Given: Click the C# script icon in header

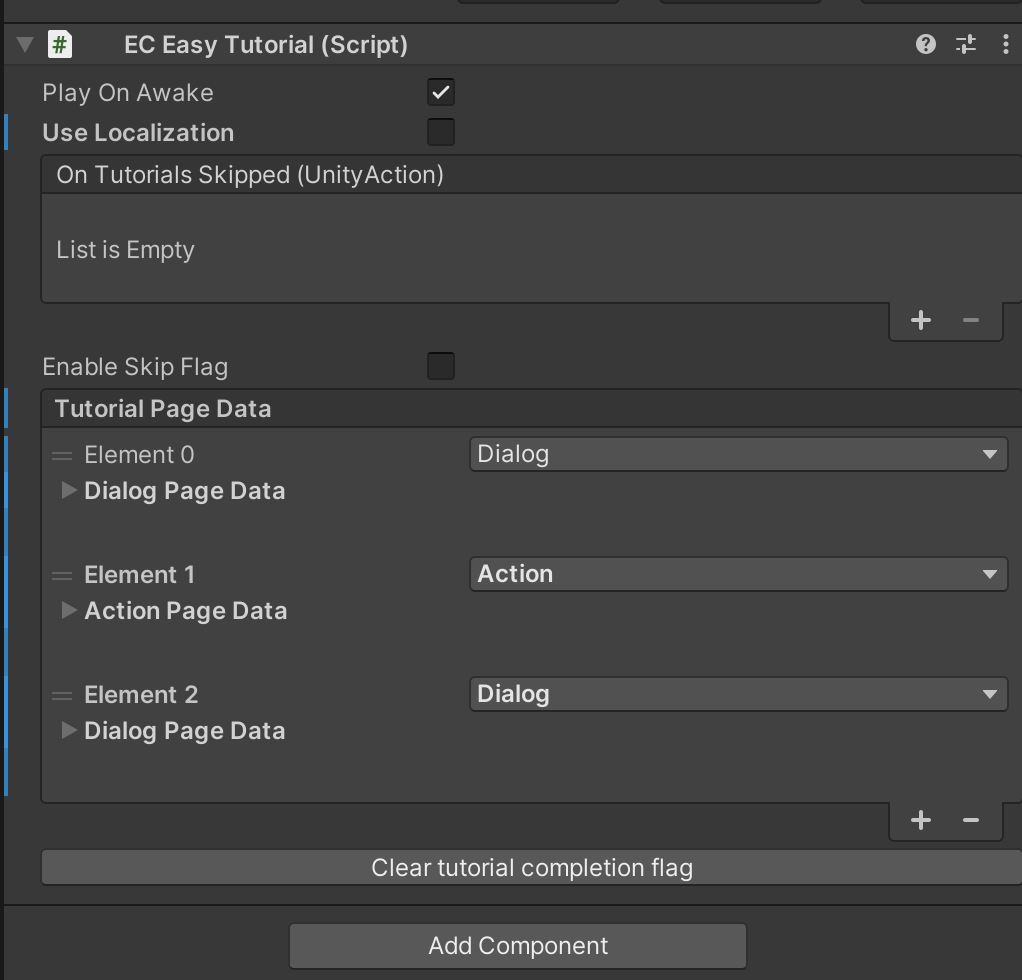Looking at the screenshot, I should (x=60, y=45).
